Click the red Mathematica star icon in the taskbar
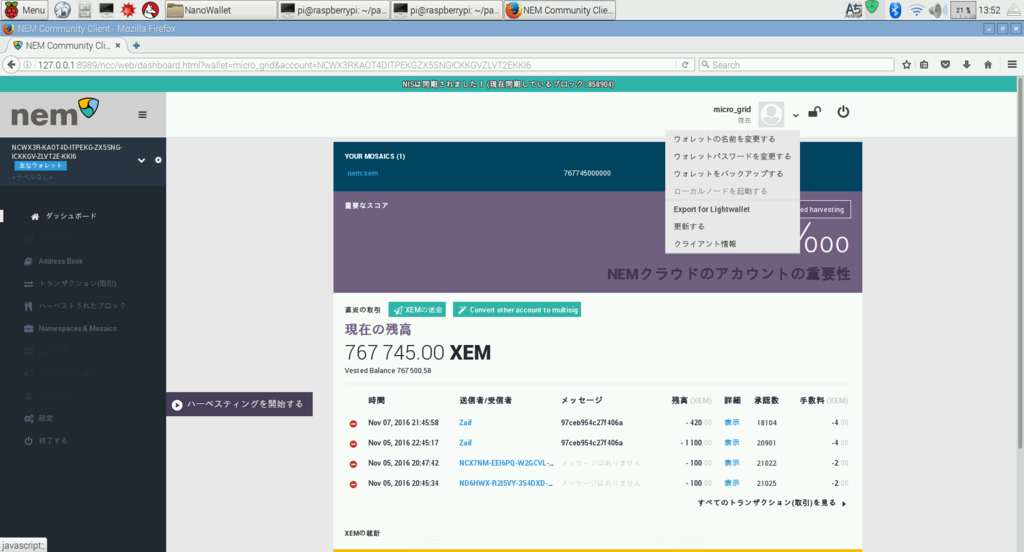 point(128,10)
